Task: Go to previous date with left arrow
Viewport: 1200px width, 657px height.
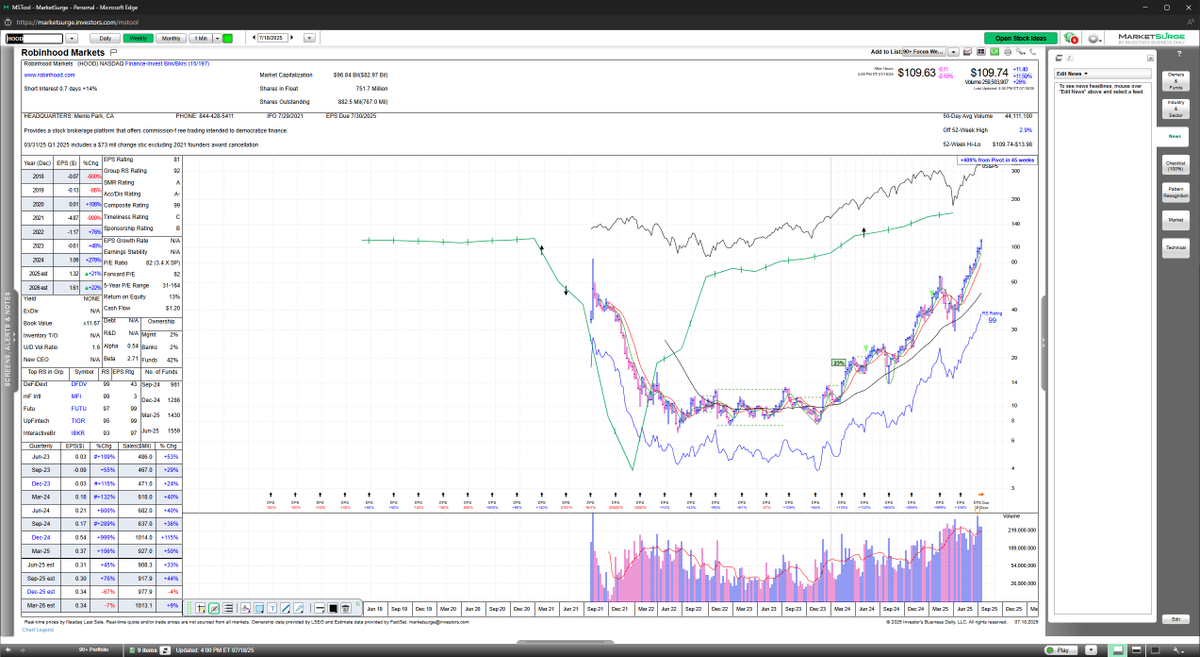Action: [253, 38]
